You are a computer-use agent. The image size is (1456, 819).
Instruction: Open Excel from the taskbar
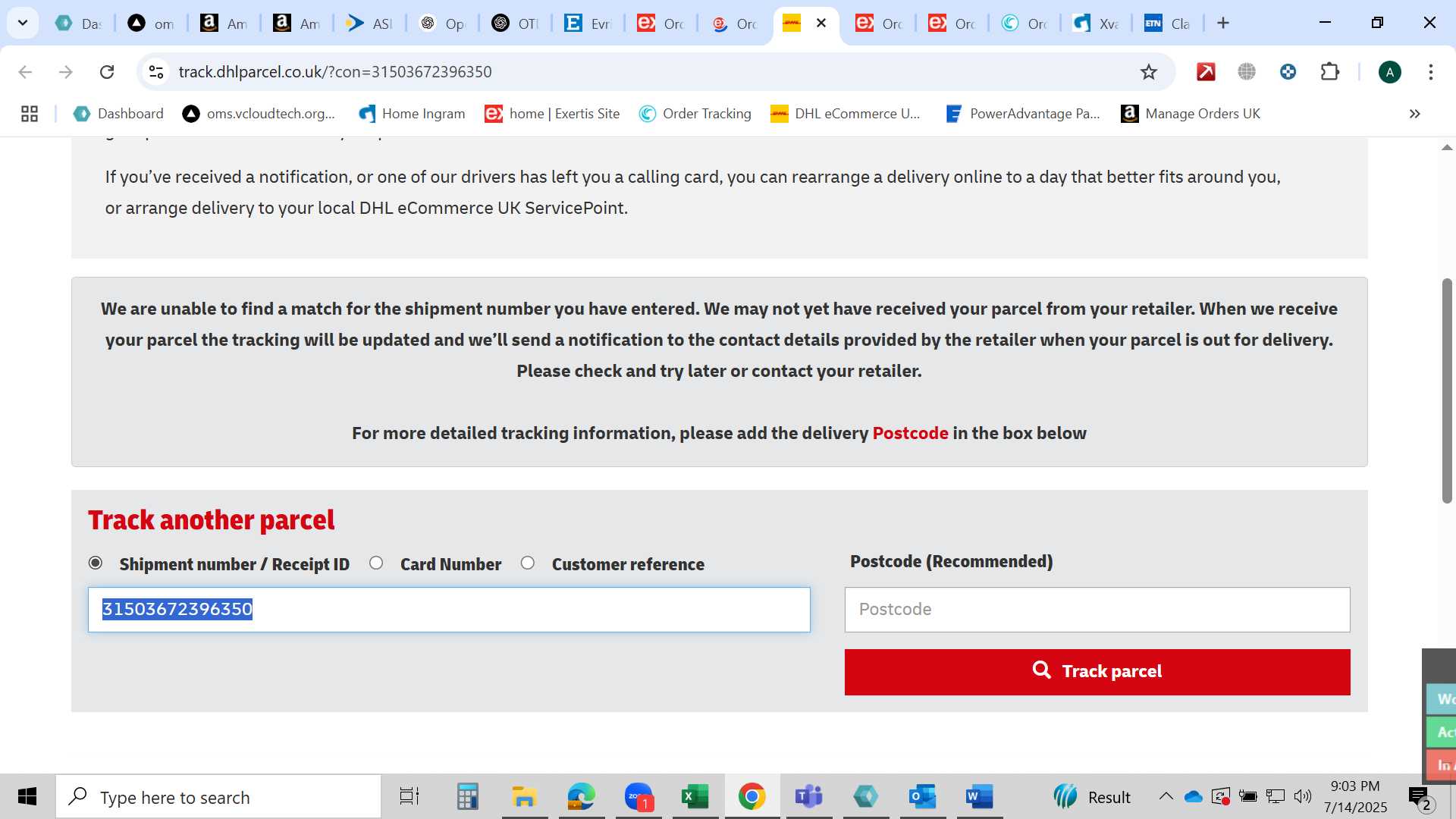[x=695, y=797]
